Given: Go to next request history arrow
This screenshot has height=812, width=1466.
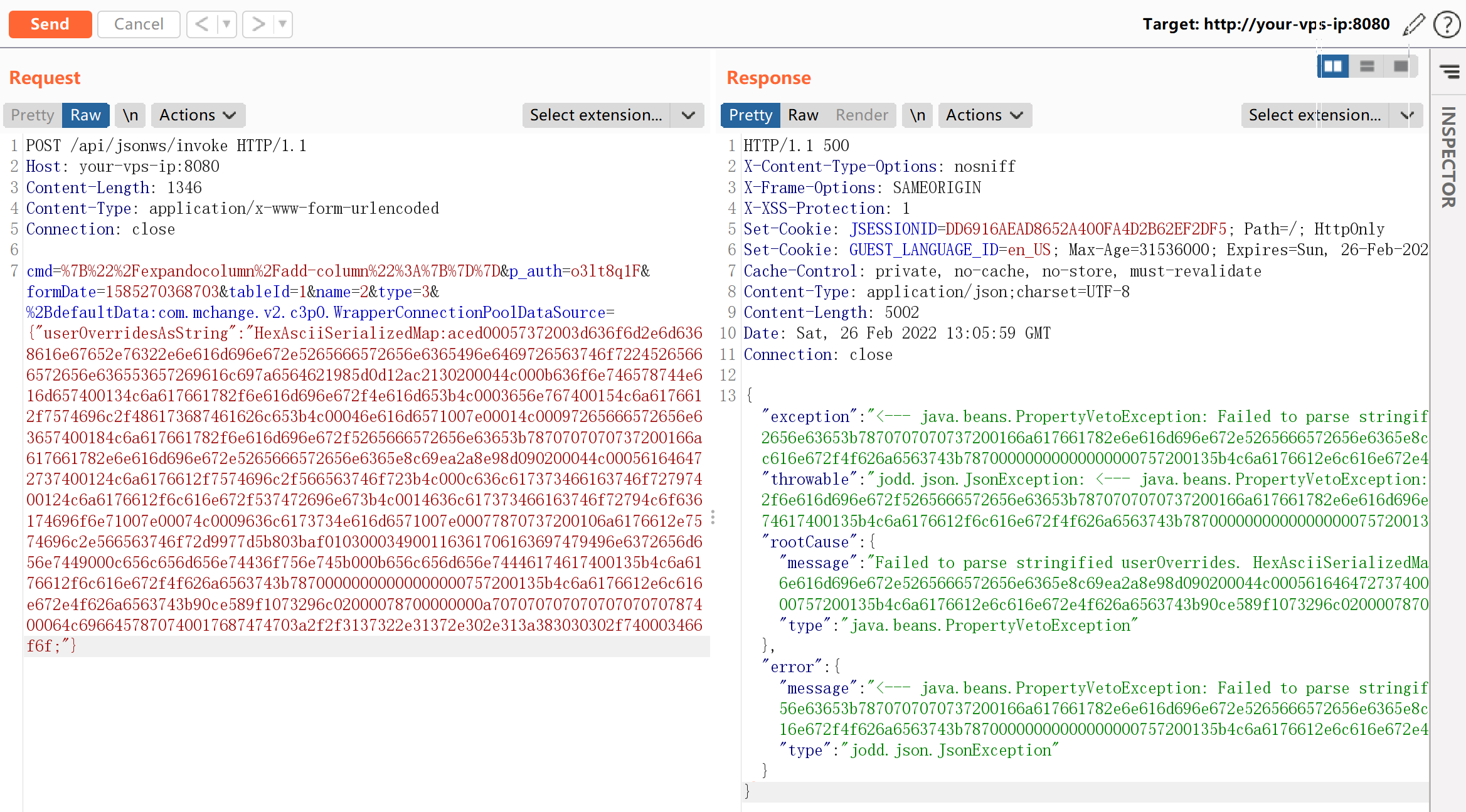Looking at the screenshot, I should pos(258,24).
